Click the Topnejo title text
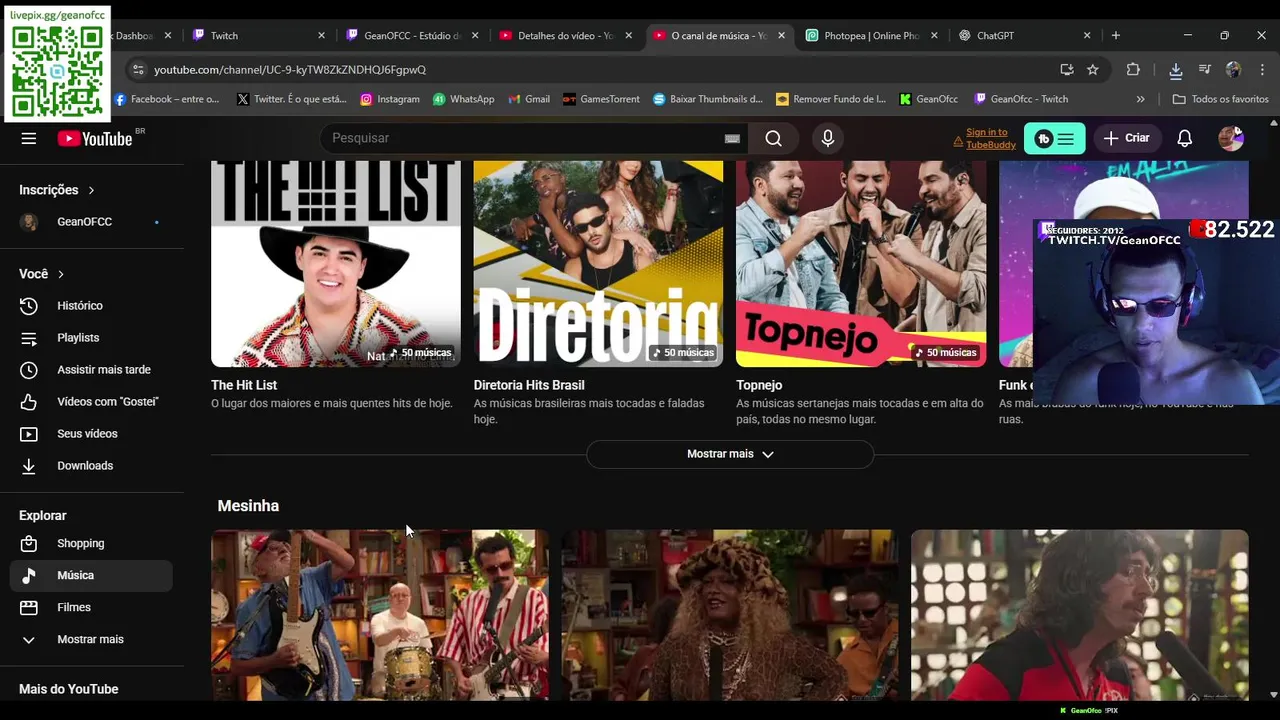Screen dimensions: 1280x720 pyautogui.click(x=759, y=385)
